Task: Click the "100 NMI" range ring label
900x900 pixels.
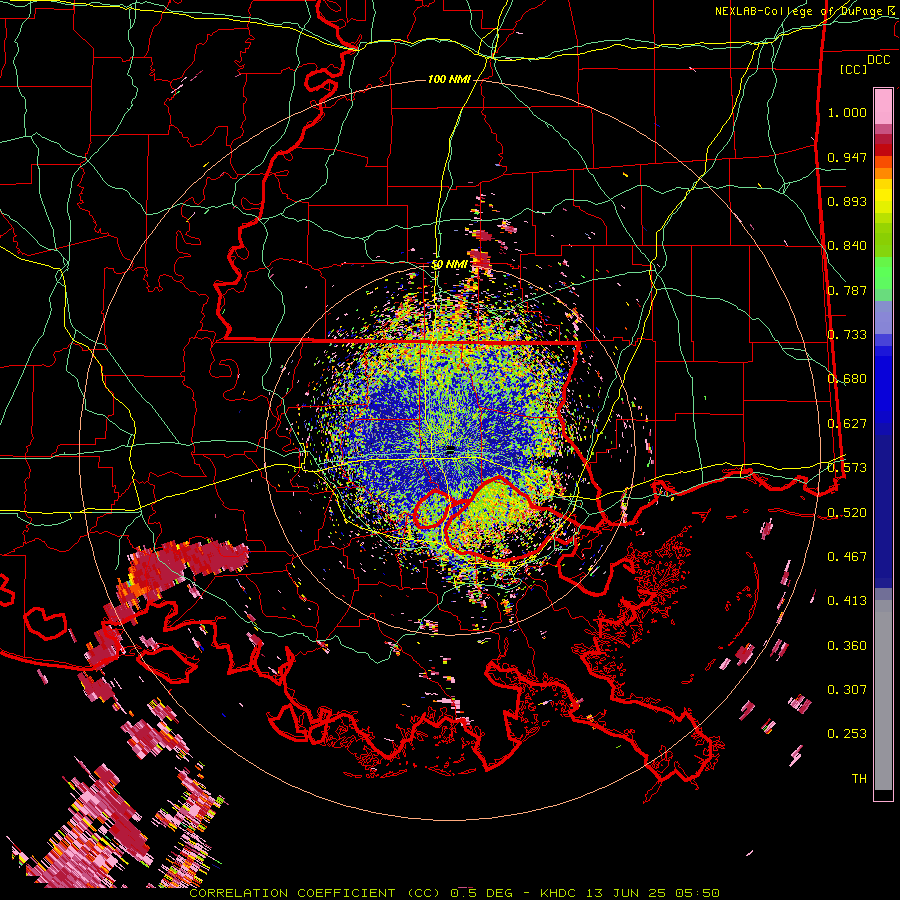Action: coord(449,79)
